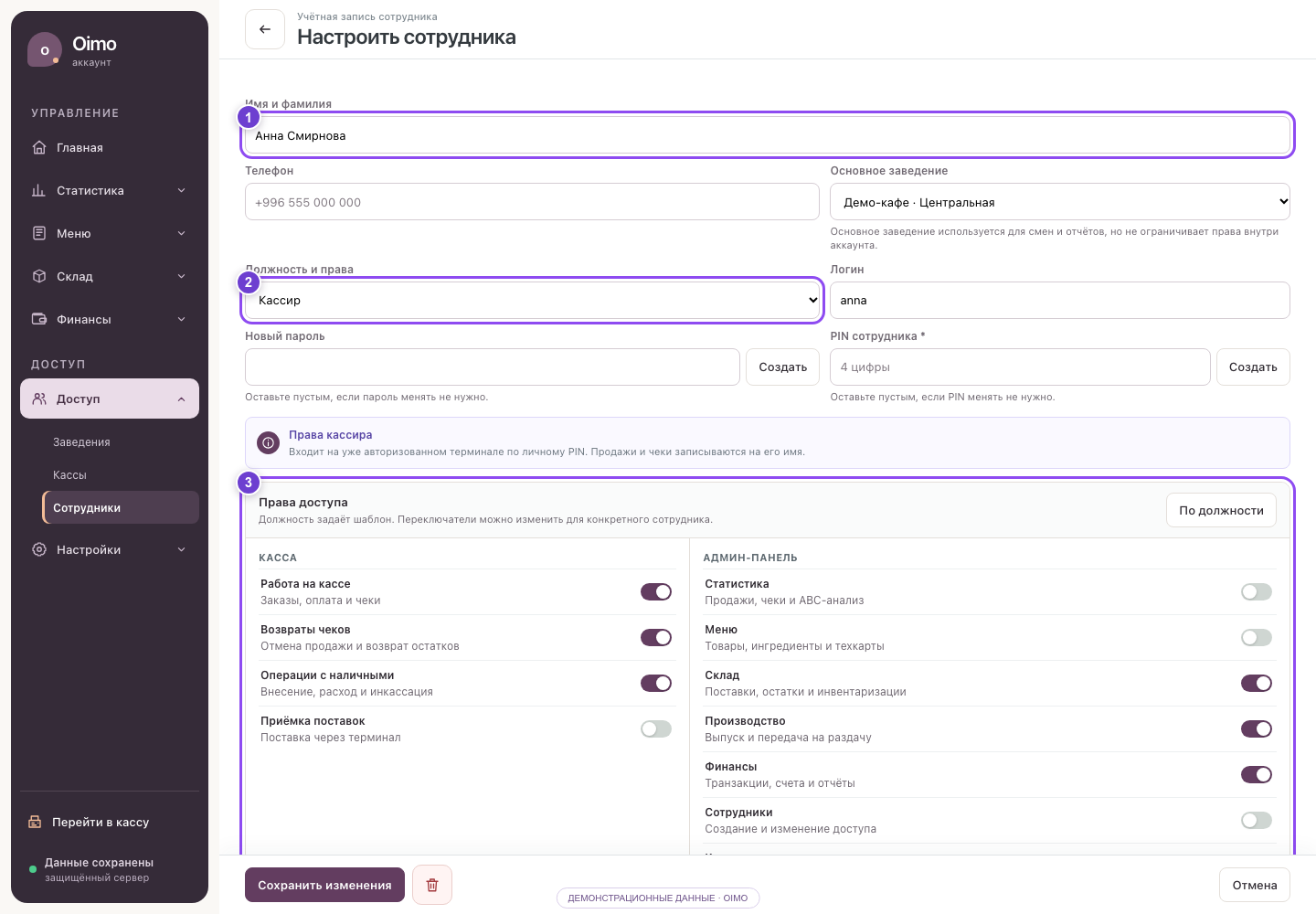Click Создать next to new password

pos(783,367)
